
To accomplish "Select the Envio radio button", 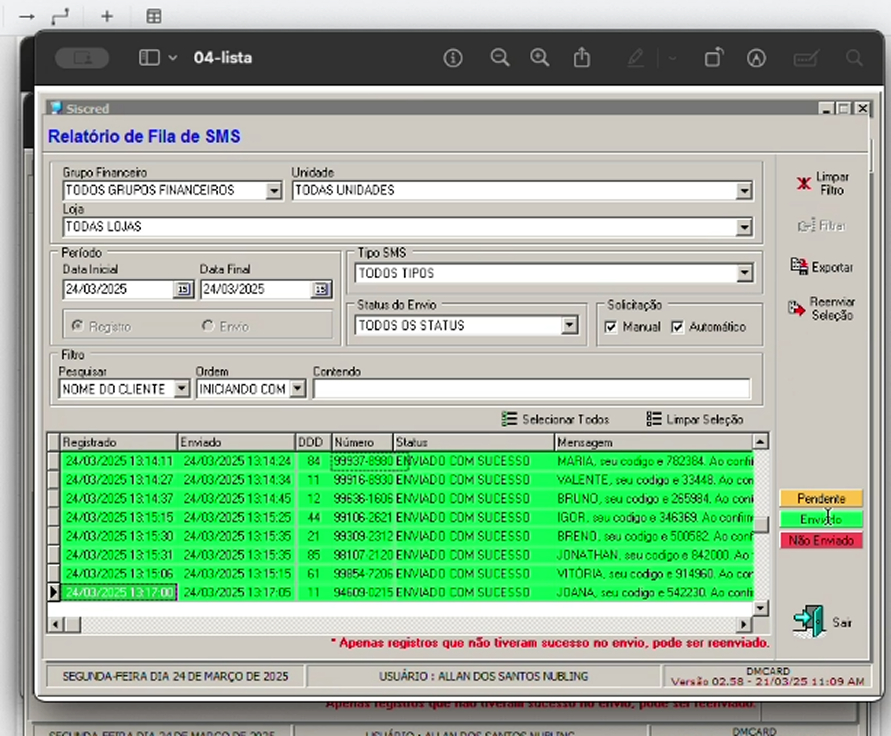I will [x=208, y=326].
